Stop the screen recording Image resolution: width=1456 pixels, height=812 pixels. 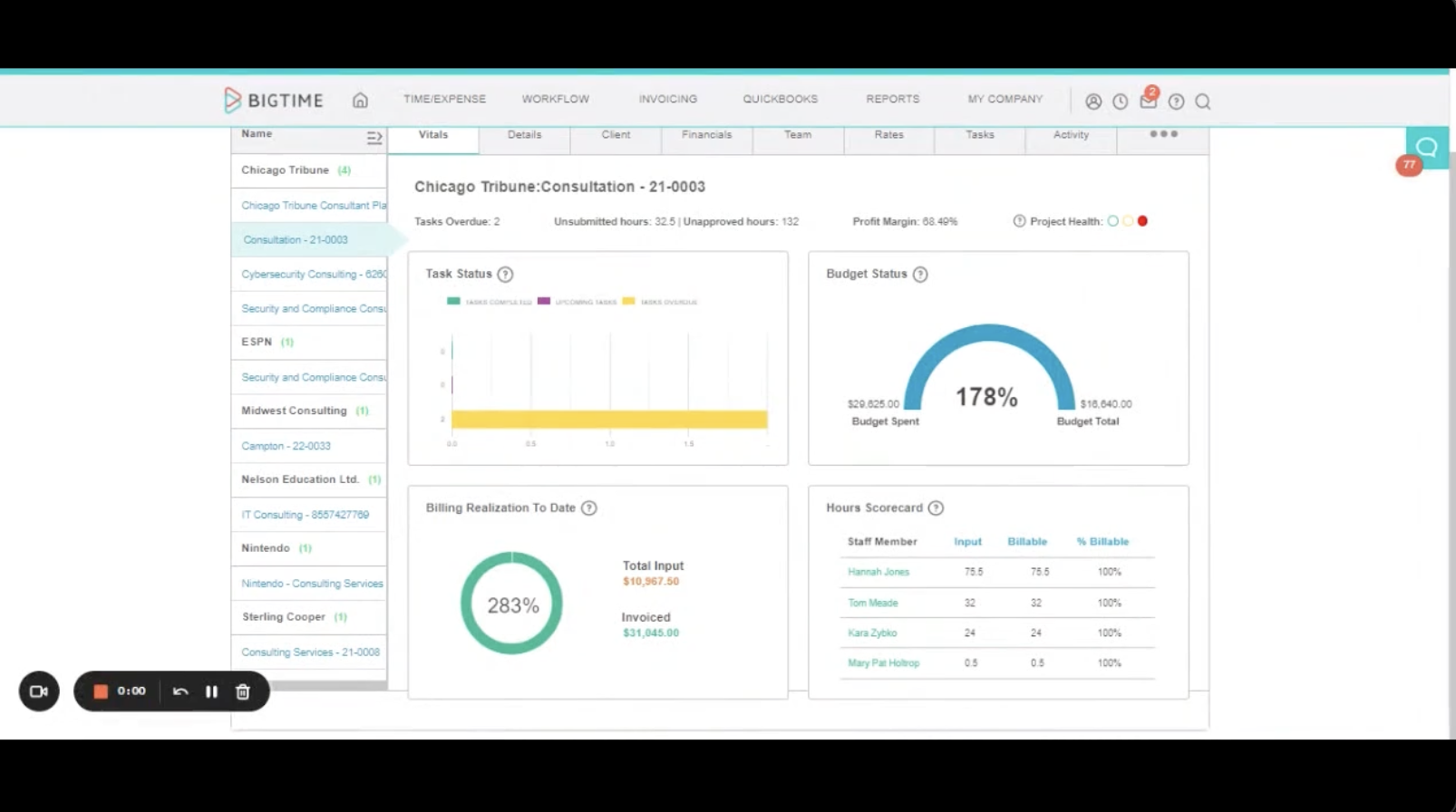(x=101, y=691)
